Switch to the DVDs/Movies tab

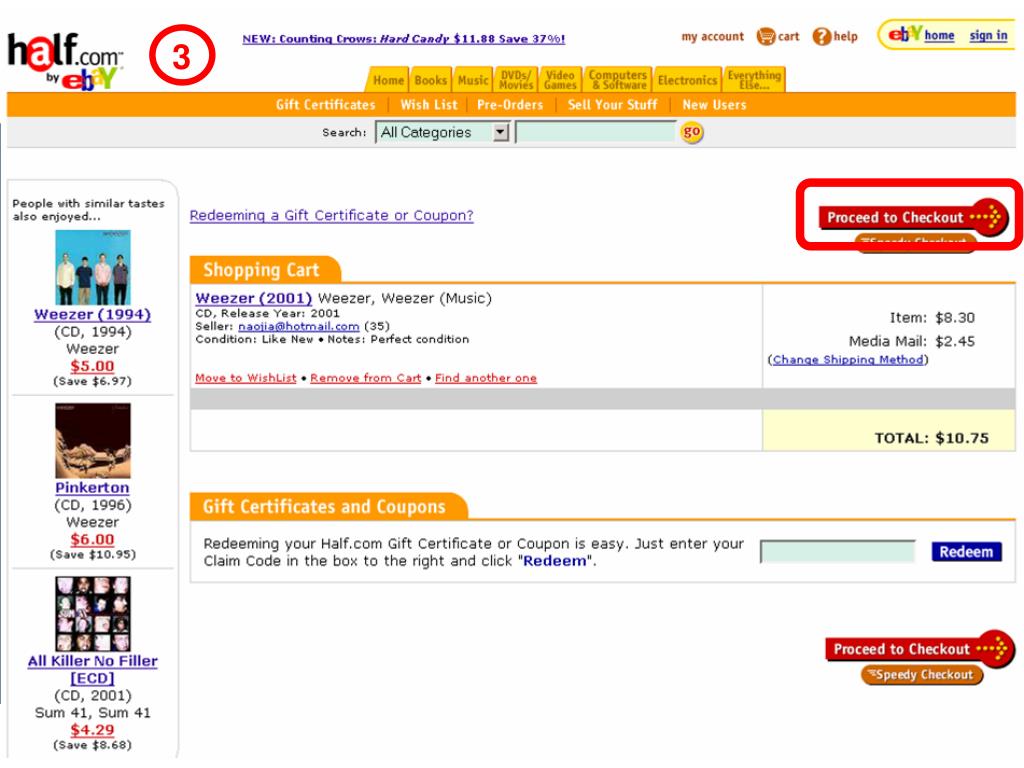coord(516,80)
